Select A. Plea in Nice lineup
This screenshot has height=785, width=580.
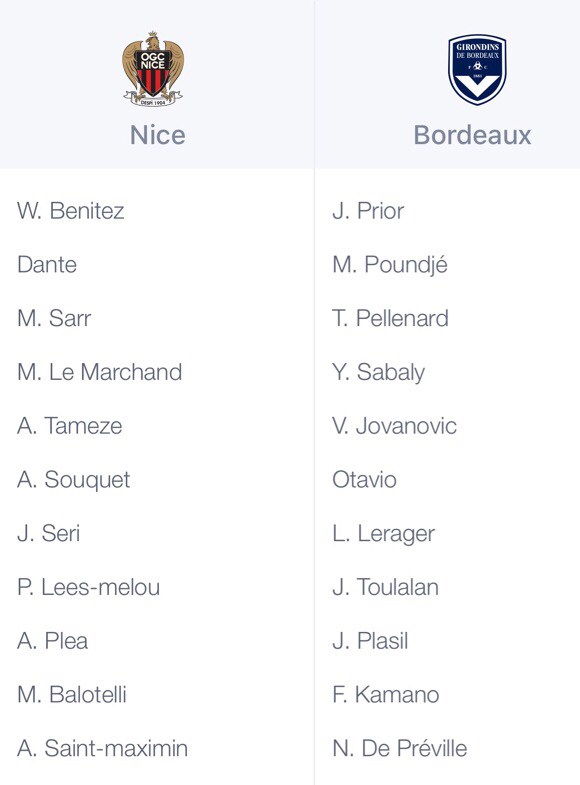(x=53, y=641)
